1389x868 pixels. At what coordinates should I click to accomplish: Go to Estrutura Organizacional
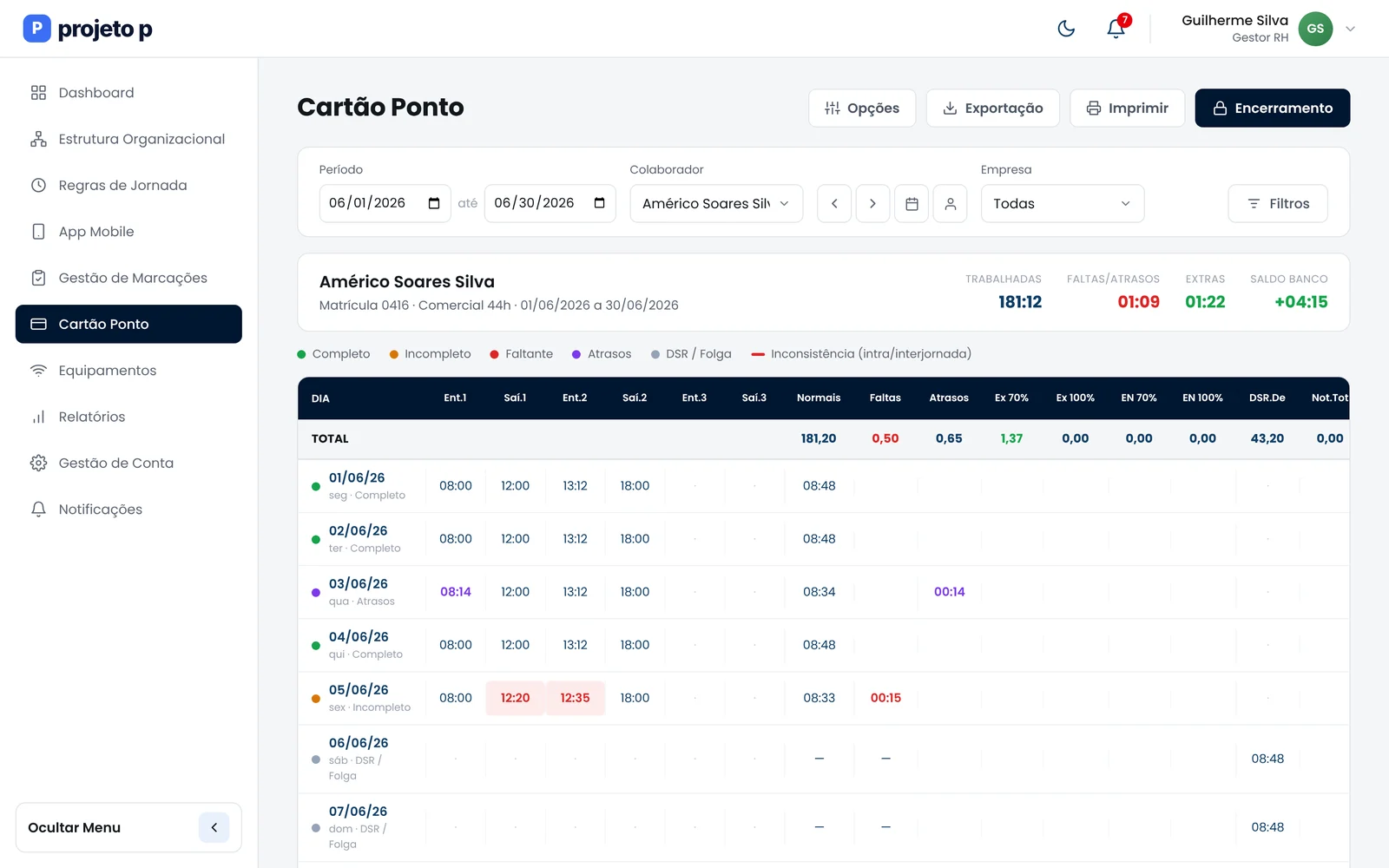click(x=128, y=139)
